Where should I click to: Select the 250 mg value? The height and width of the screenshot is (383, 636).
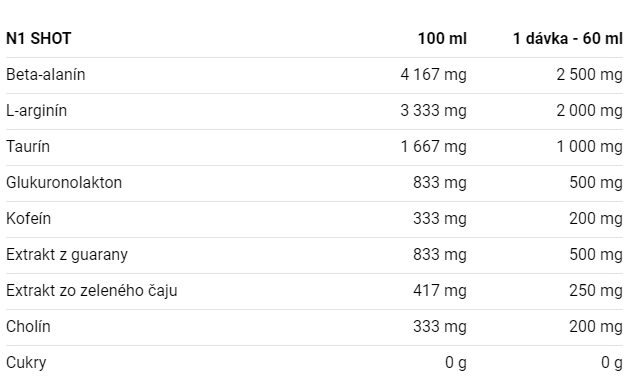click(596, 291)
